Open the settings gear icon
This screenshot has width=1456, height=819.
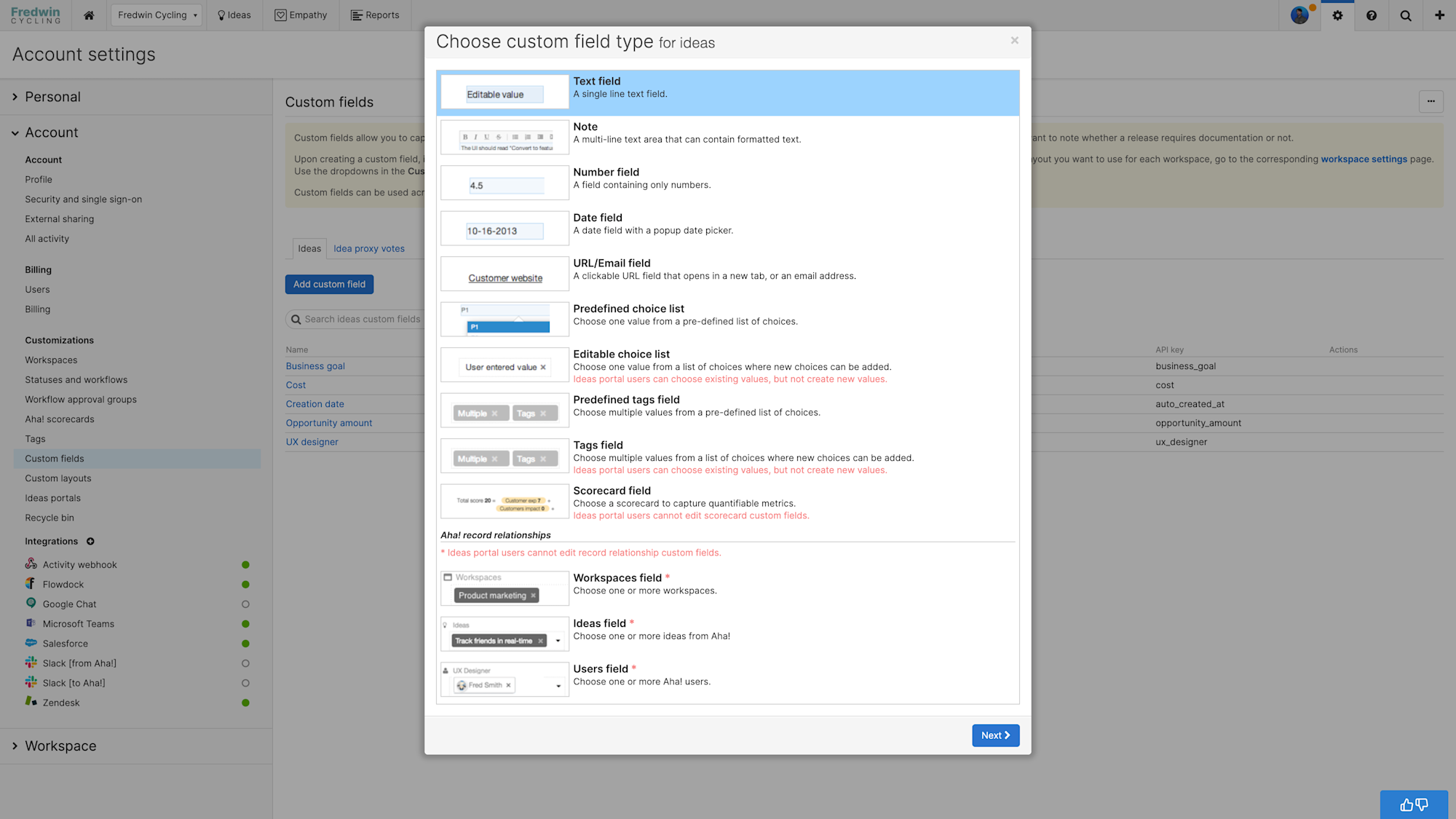pyautogui.click(x=1337, y=15)
